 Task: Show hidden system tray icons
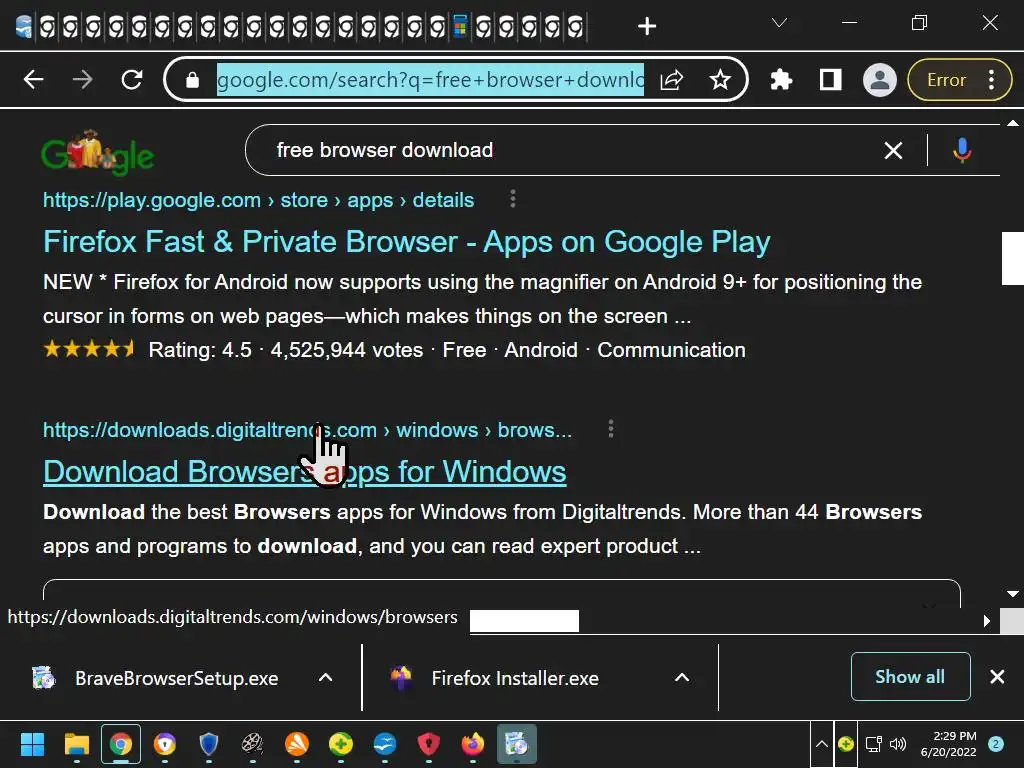pyautogui.click(x=822, y=744)
